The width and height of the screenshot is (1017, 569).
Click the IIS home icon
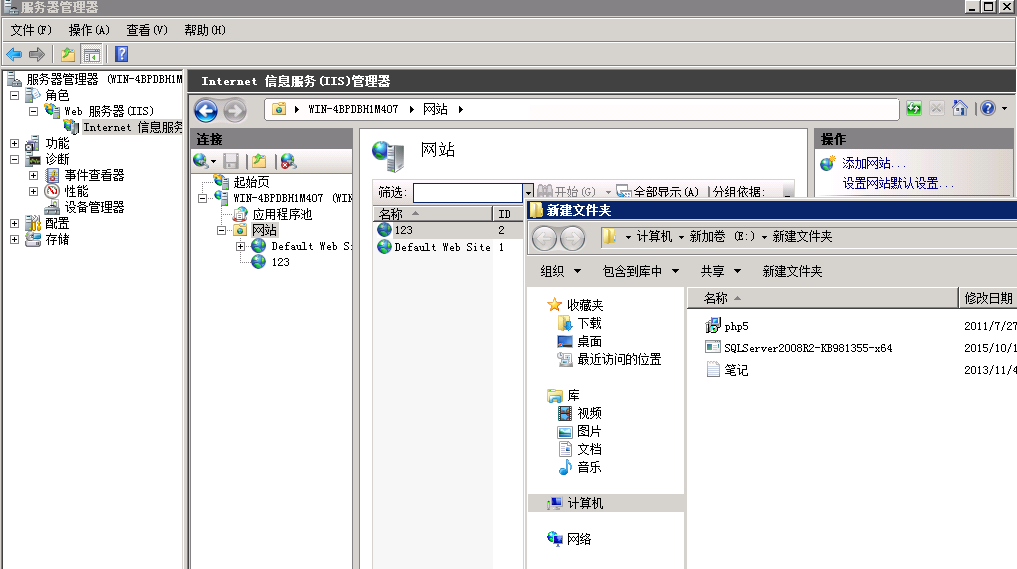[x=960, y=108]
